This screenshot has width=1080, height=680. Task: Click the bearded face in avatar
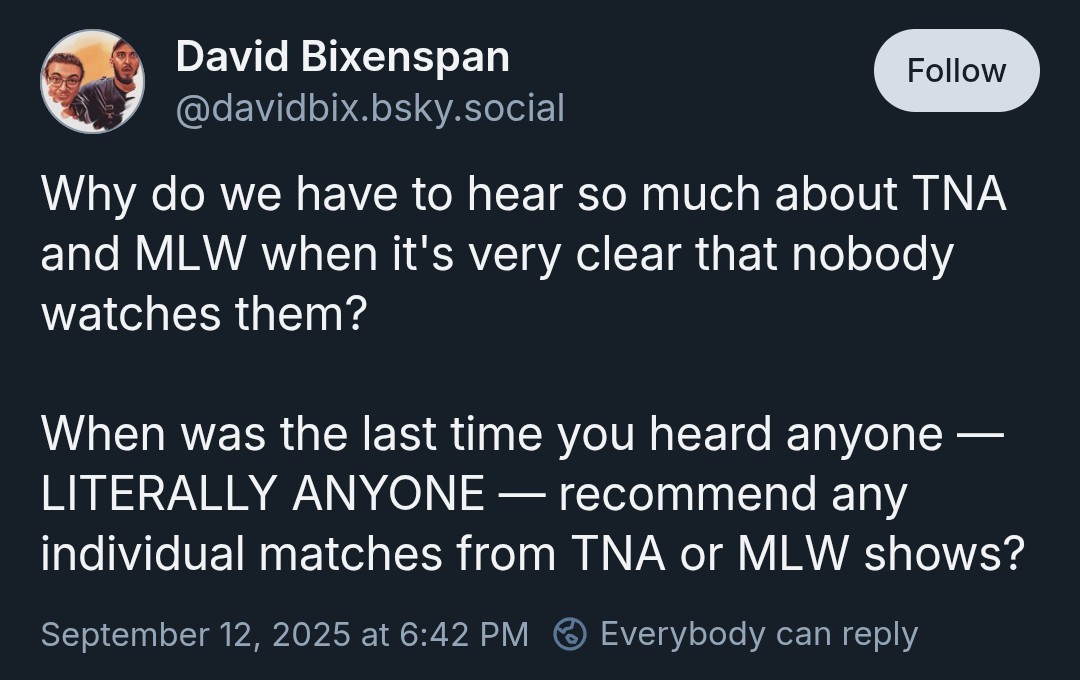point(118,72)
